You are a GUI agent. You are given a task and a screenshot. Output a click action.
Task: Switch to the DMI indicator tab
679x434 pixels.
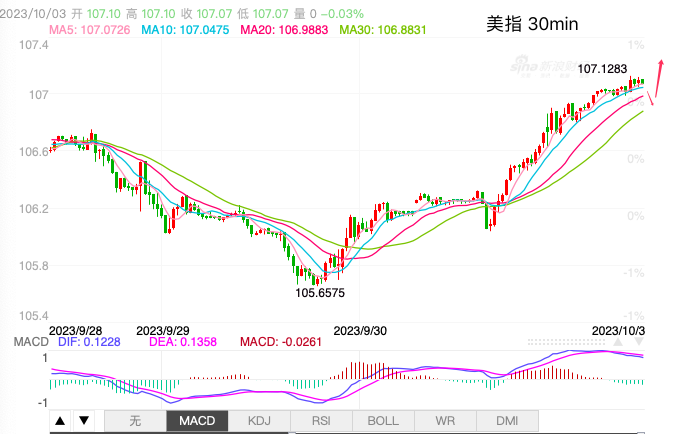(507, 421)
